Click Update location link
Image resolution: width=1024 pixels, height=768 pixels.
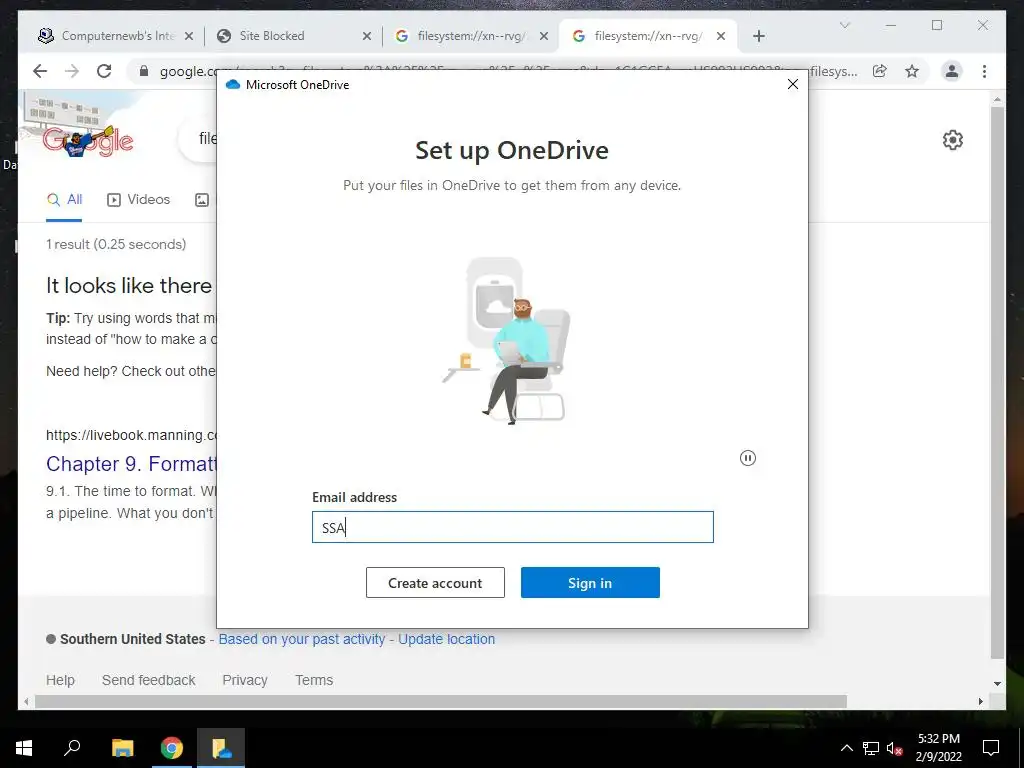point(447,639)
